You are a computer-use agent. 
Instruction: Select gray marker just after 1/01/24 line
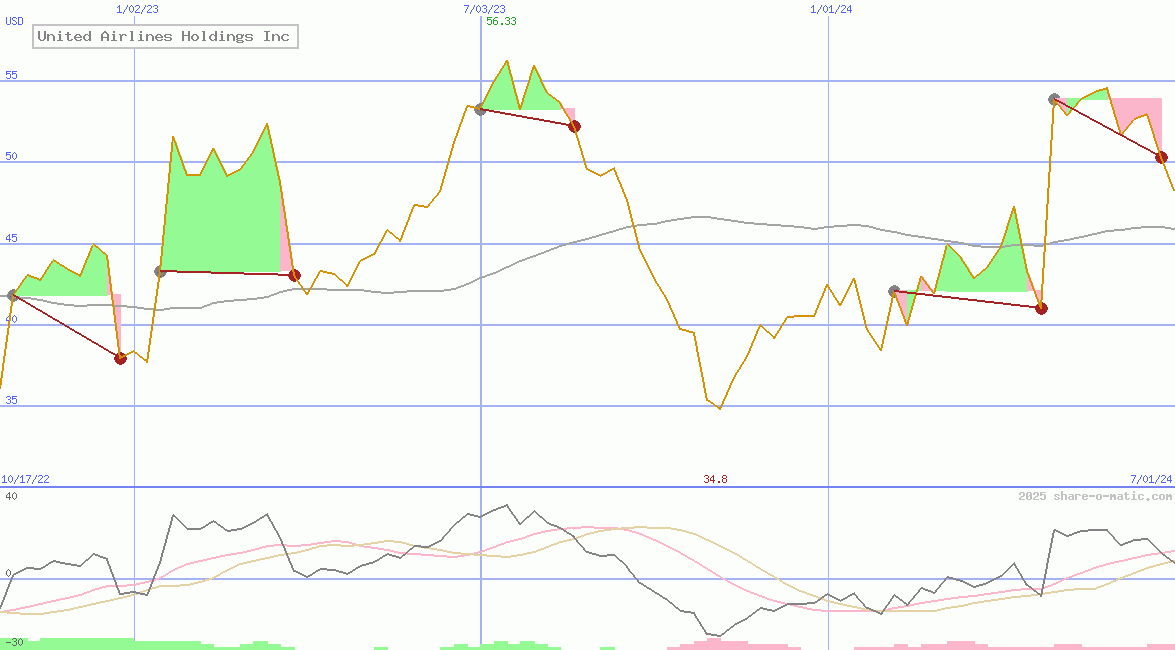[894, 291]
